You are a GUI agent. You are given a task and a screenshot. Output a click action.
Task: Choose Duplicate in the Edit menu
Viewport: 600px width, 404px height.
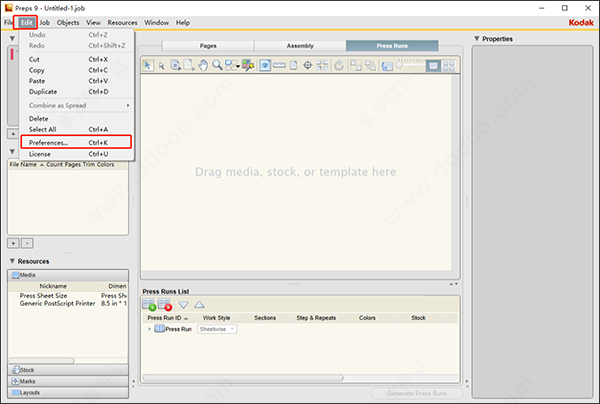pyautogui.click(x=77, y=91)
